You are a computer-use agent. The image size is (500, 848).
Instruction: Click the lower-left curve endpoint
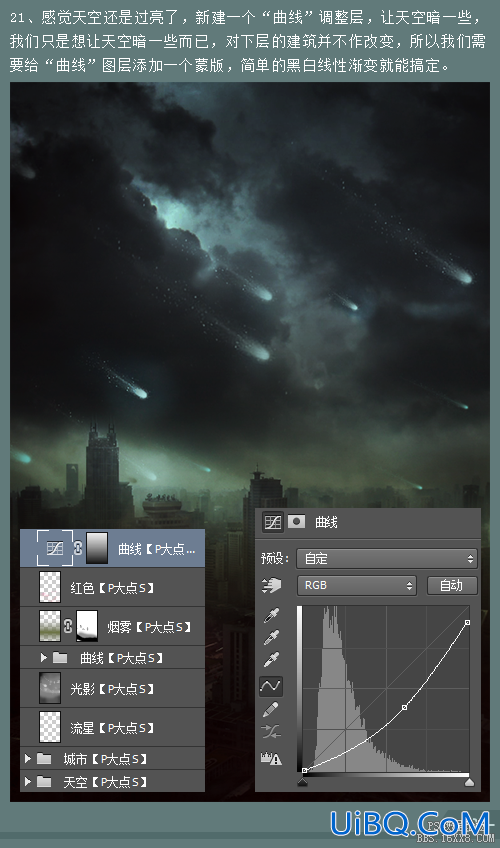(305, 770)
